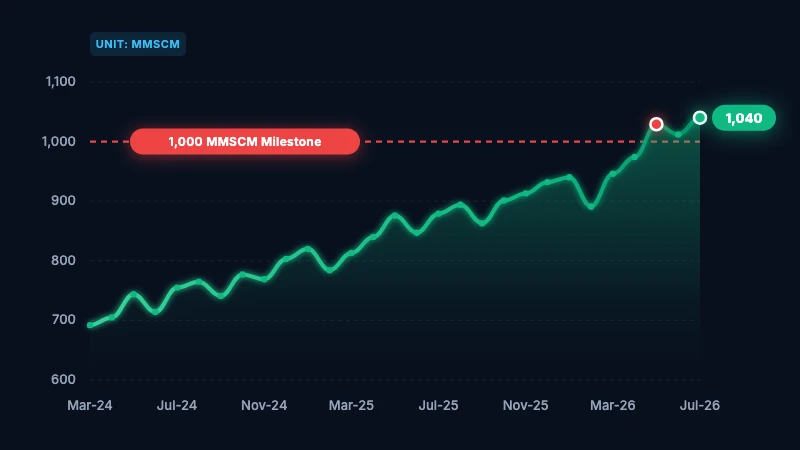The height and width of the screenshot is (450, 800).
Task: Select the Jul-26 x-axis label
Action: tap(699, 406)
